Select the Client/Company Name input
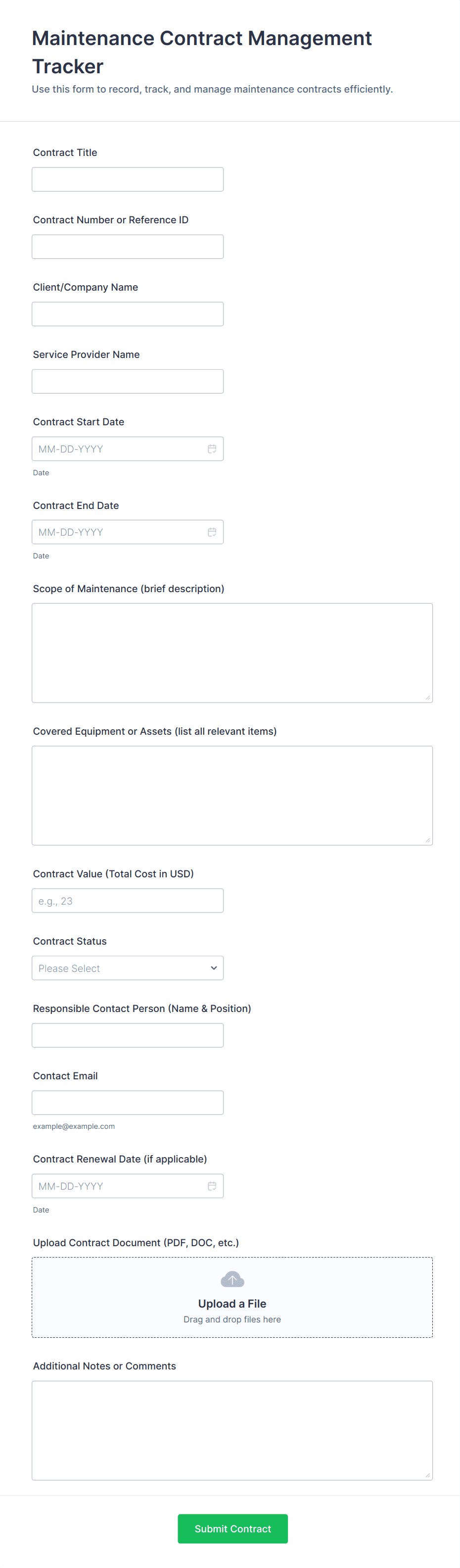 [127, 314]
